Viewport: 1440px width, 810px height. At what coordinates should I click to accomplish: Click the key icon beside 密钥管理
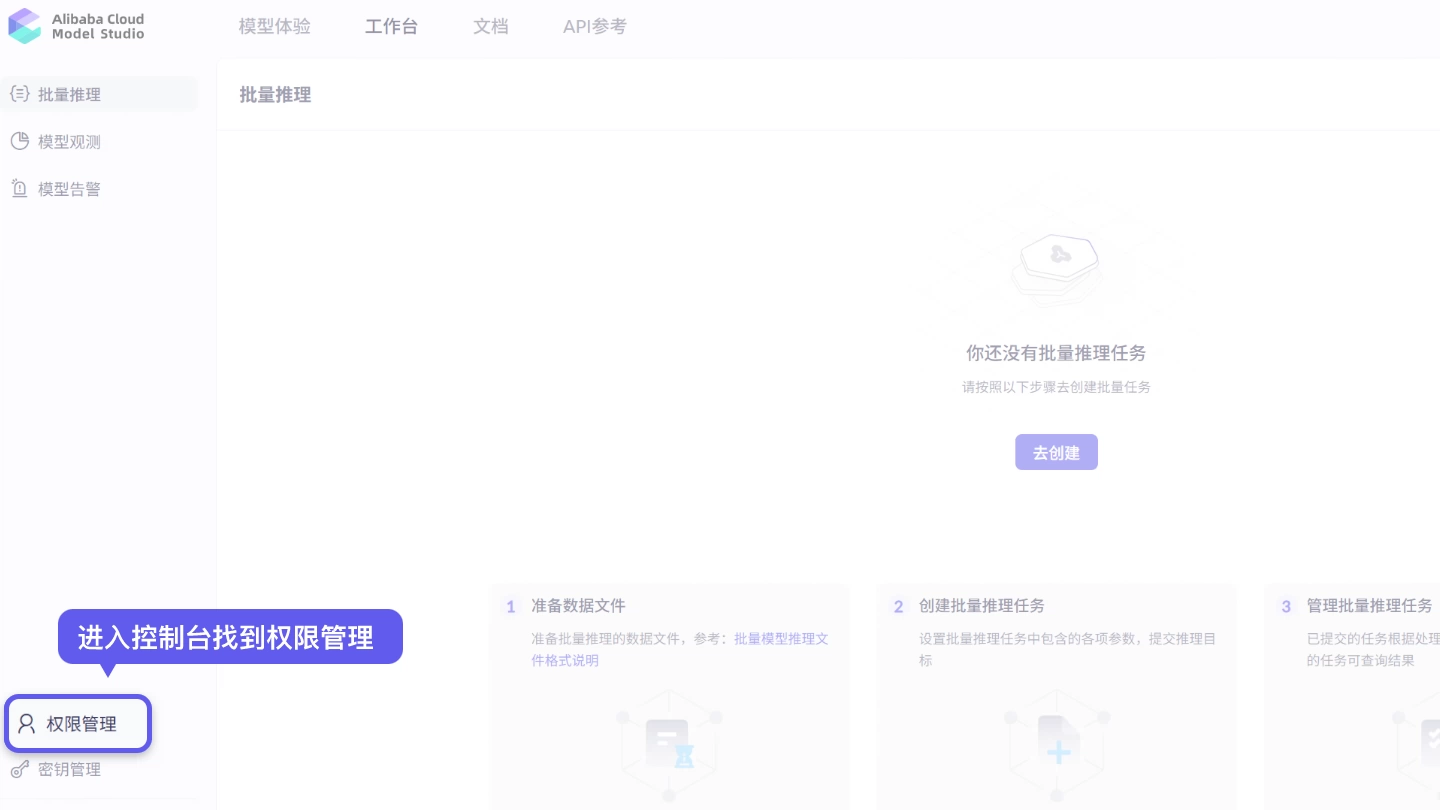(x=19, y=770)
